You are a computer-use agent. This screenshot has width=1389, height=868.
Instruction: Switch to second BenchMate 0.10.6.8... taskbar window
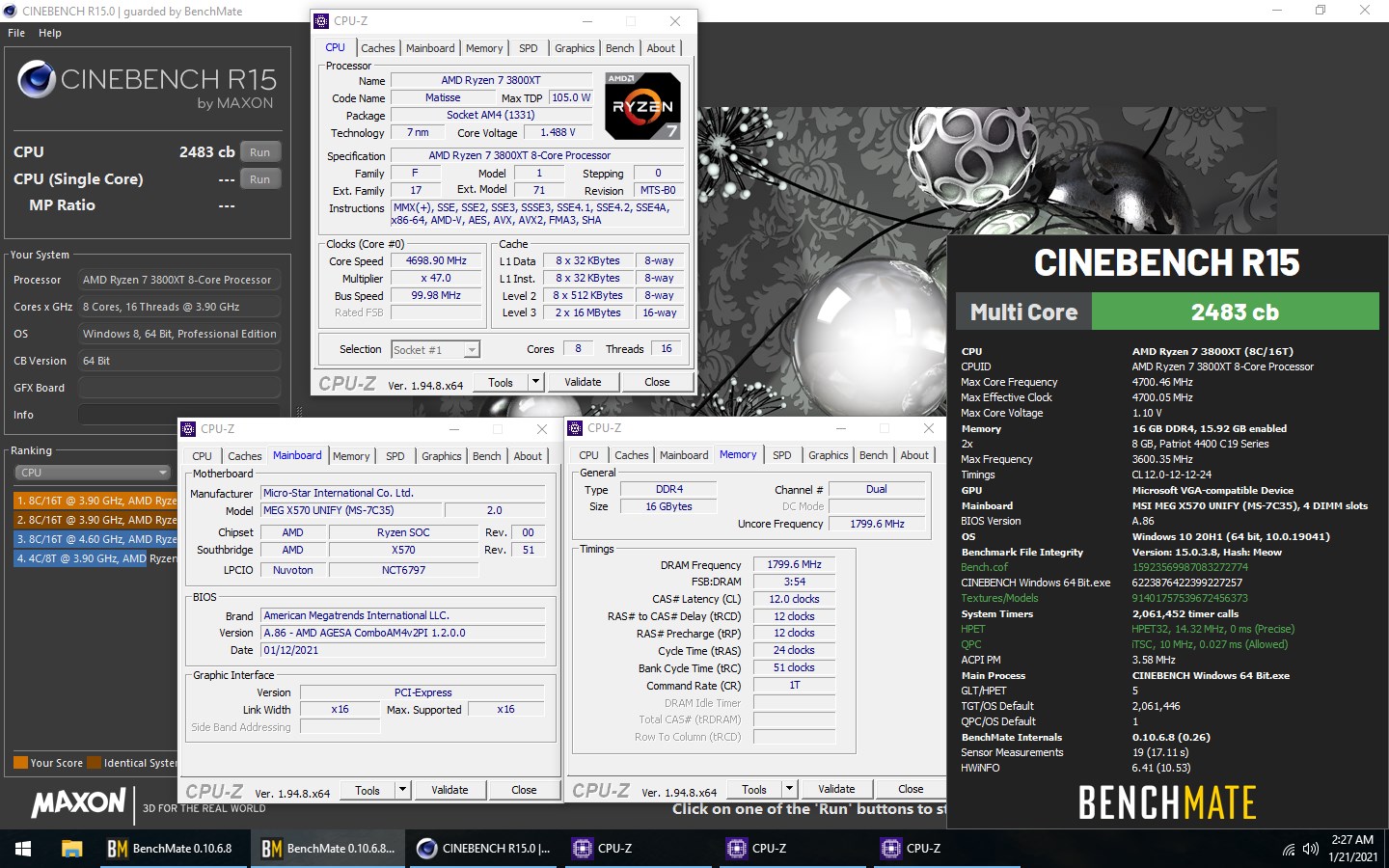tap(328, 849)
